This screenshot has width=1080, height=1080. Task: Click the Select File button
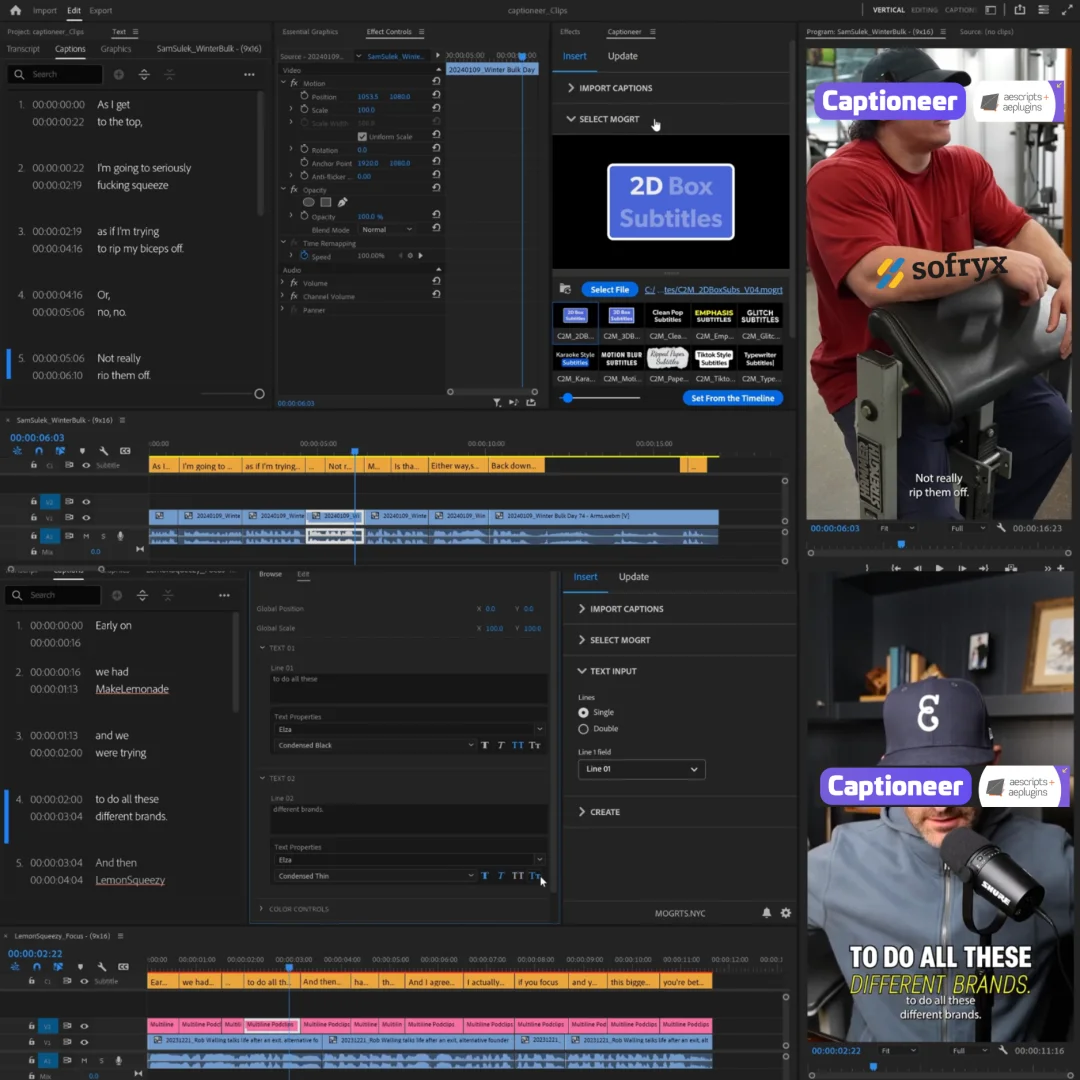pyautogui.click(x=609, y=289)
